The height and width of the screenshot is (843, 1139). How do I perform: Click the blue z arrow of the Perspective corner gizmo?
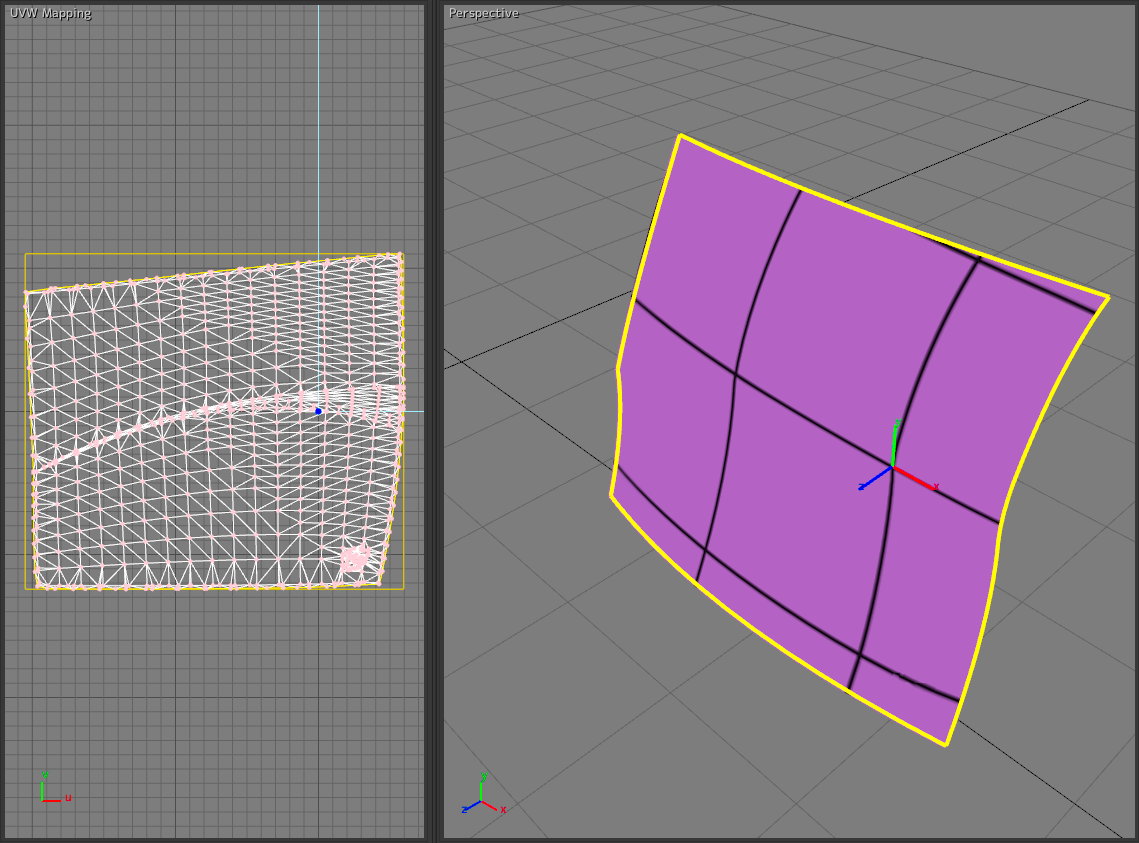tap(472, 806)
